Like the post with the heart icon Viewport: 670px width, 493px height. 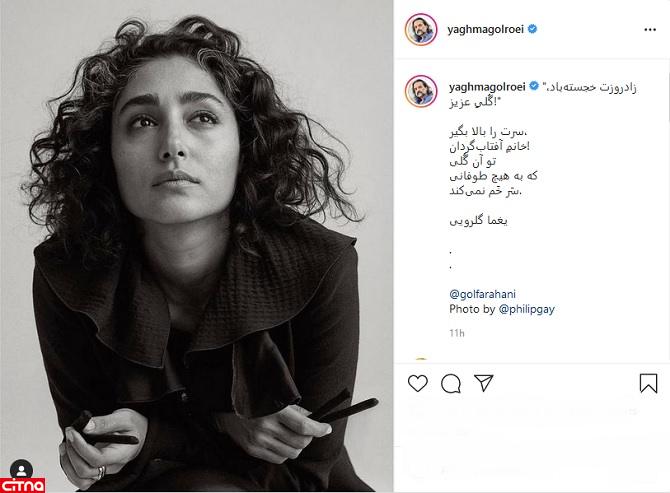tap(417, 383)
